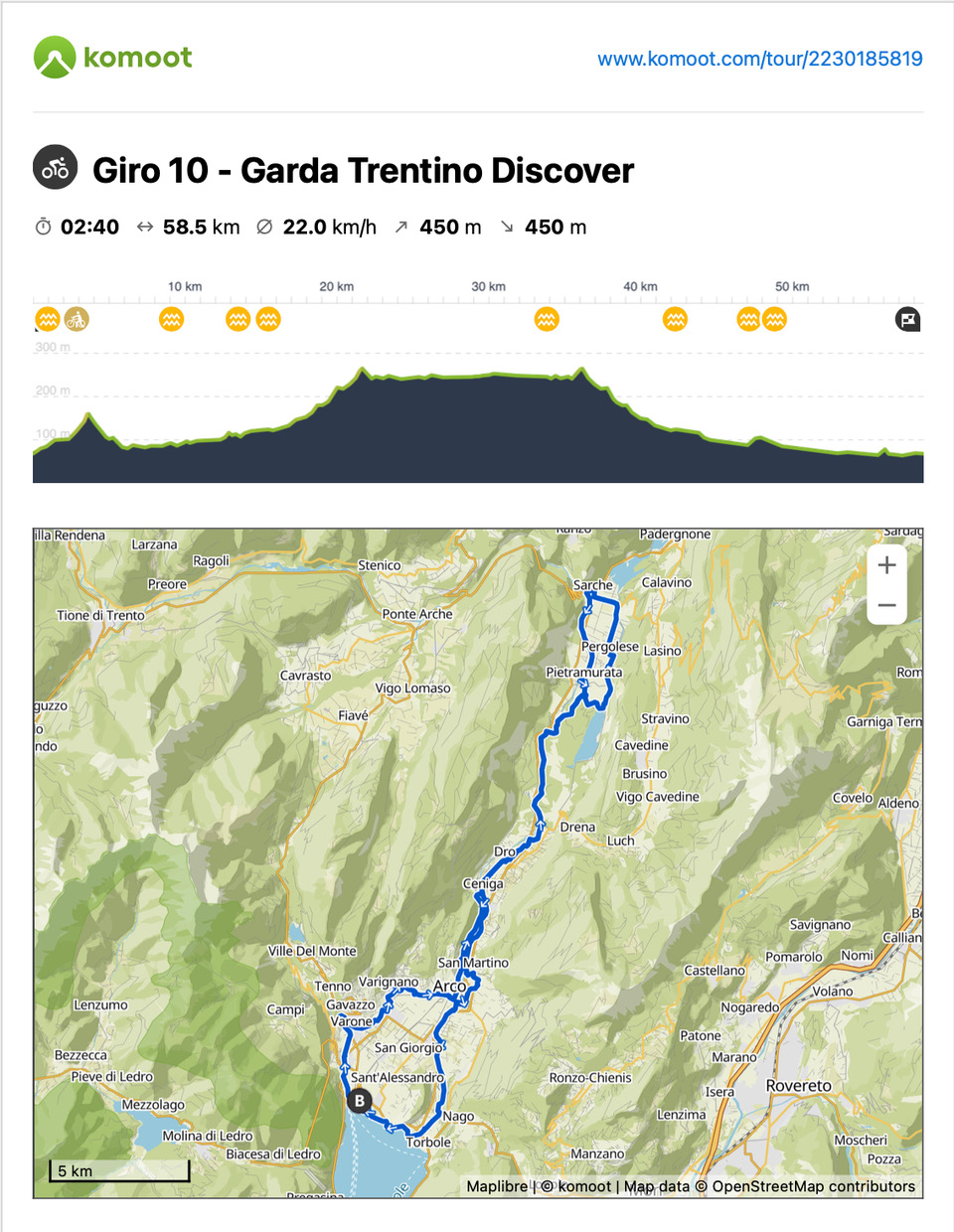954x1232 pixels.
Task: Open the komoot tour URL link
Action: pyautogui.click(x=759, y=59)
